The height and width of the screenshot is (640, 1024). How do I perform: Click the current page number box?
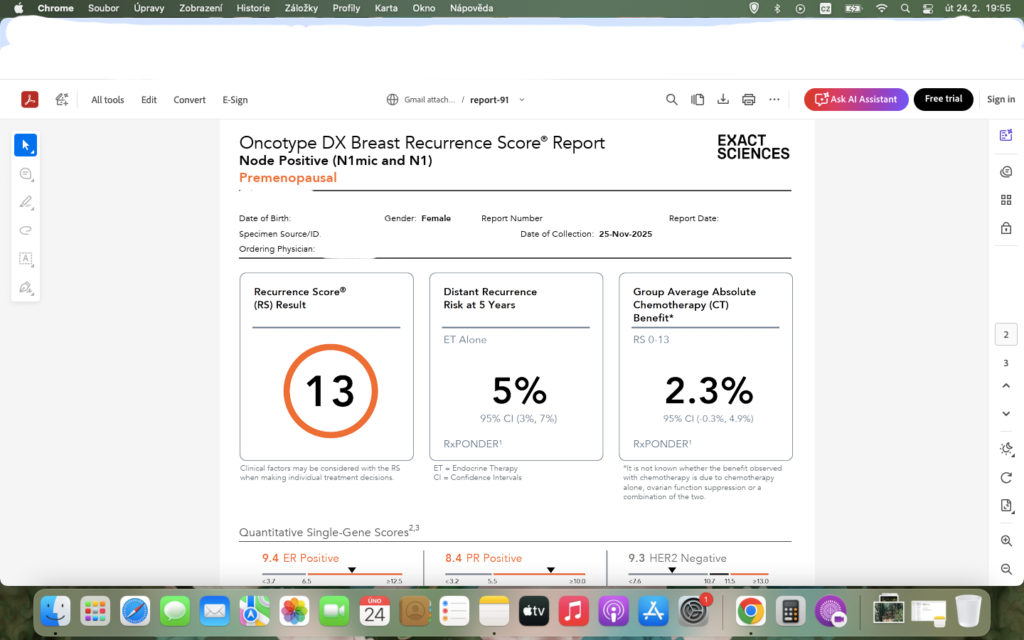(1006, 335)
